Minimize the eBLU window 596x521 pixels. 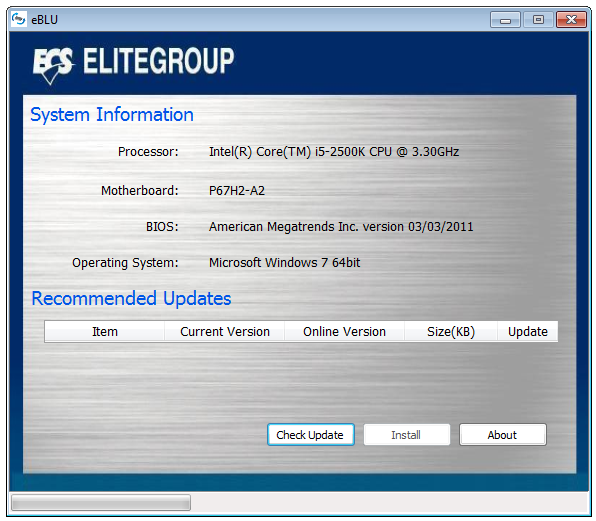click(x=505, y=20)
